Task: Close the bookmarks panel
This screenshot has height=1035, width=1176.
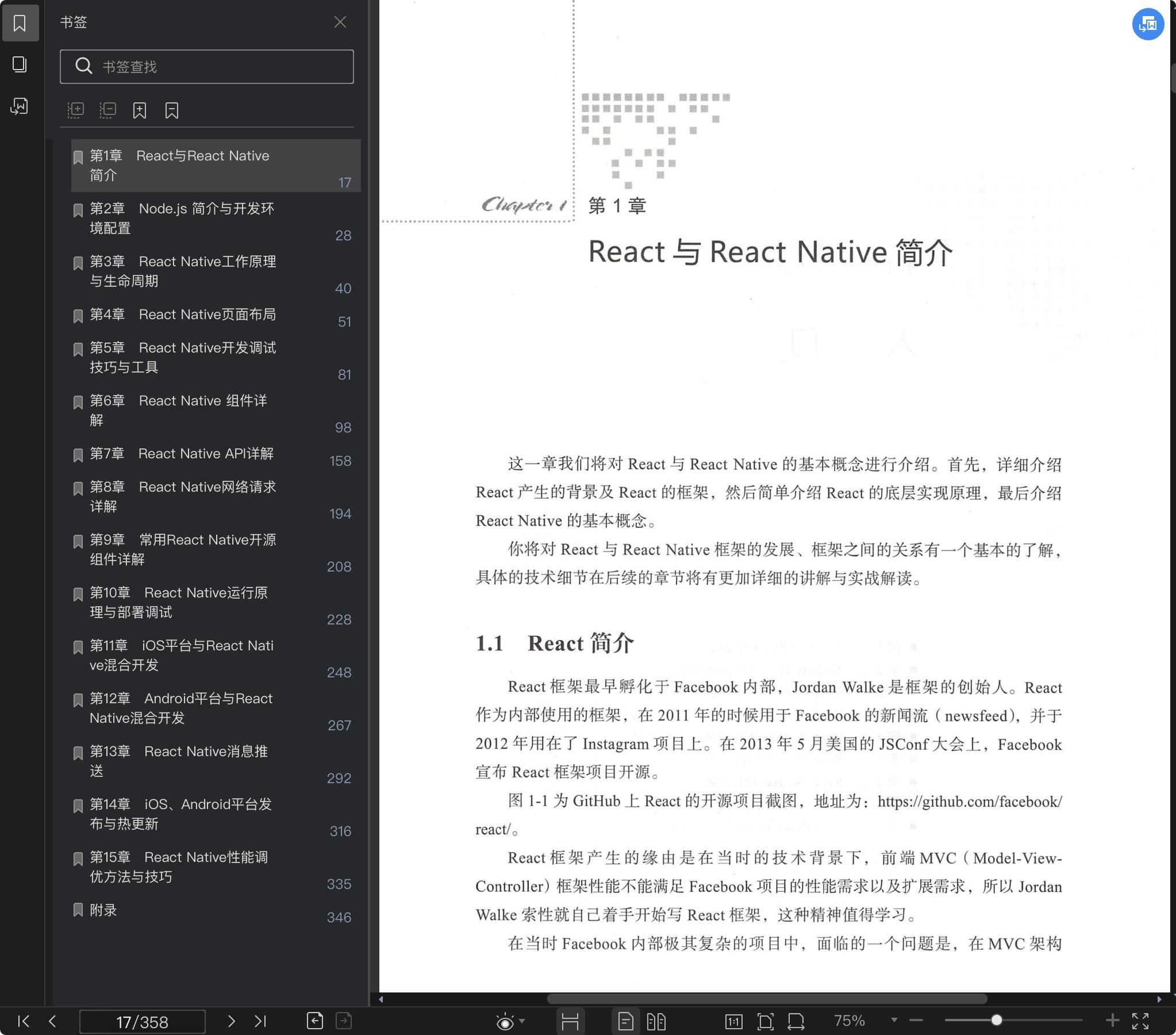Action: coord(340,22)
